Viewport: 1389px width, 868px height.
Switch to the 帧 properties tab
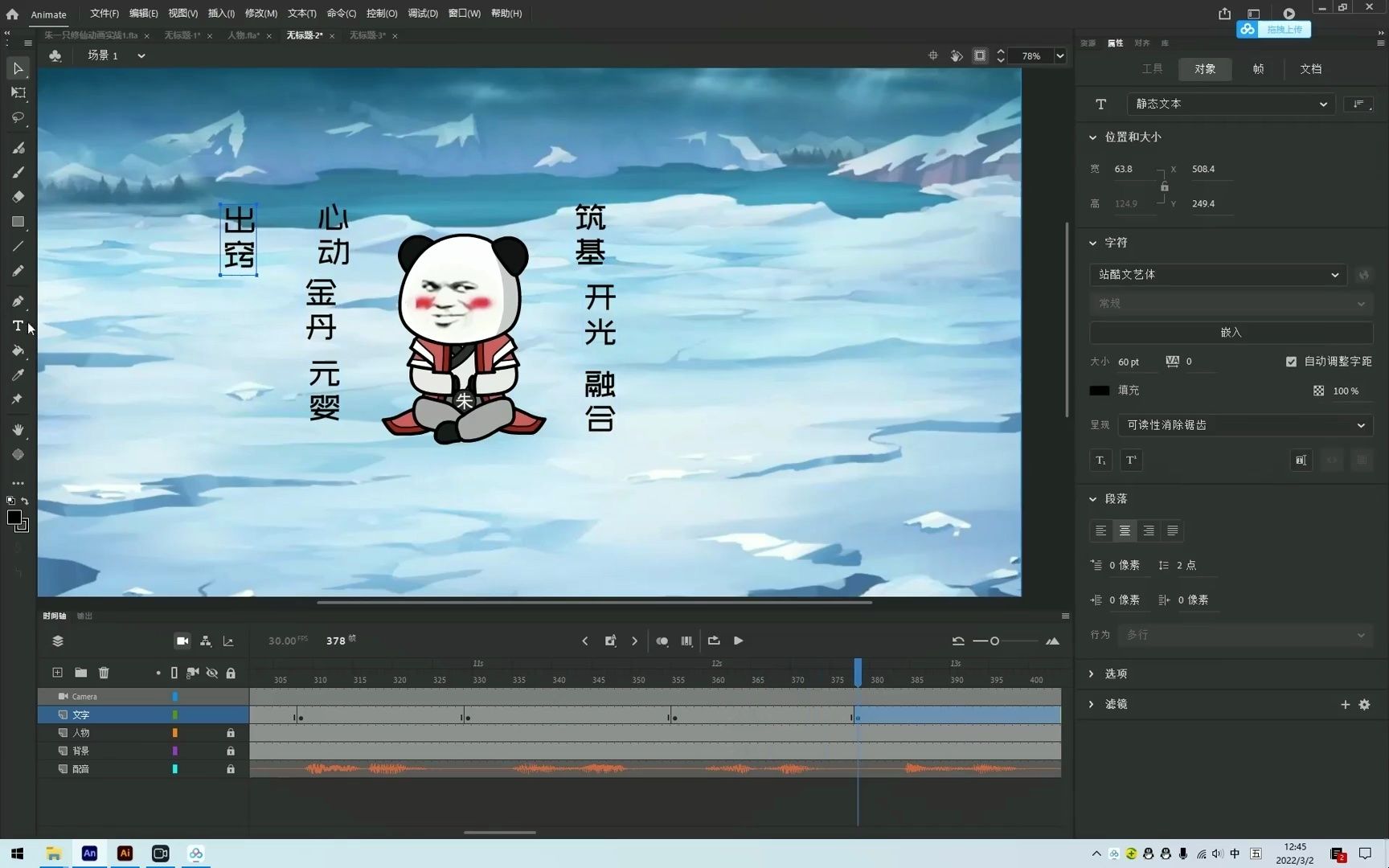[1258, 69]
